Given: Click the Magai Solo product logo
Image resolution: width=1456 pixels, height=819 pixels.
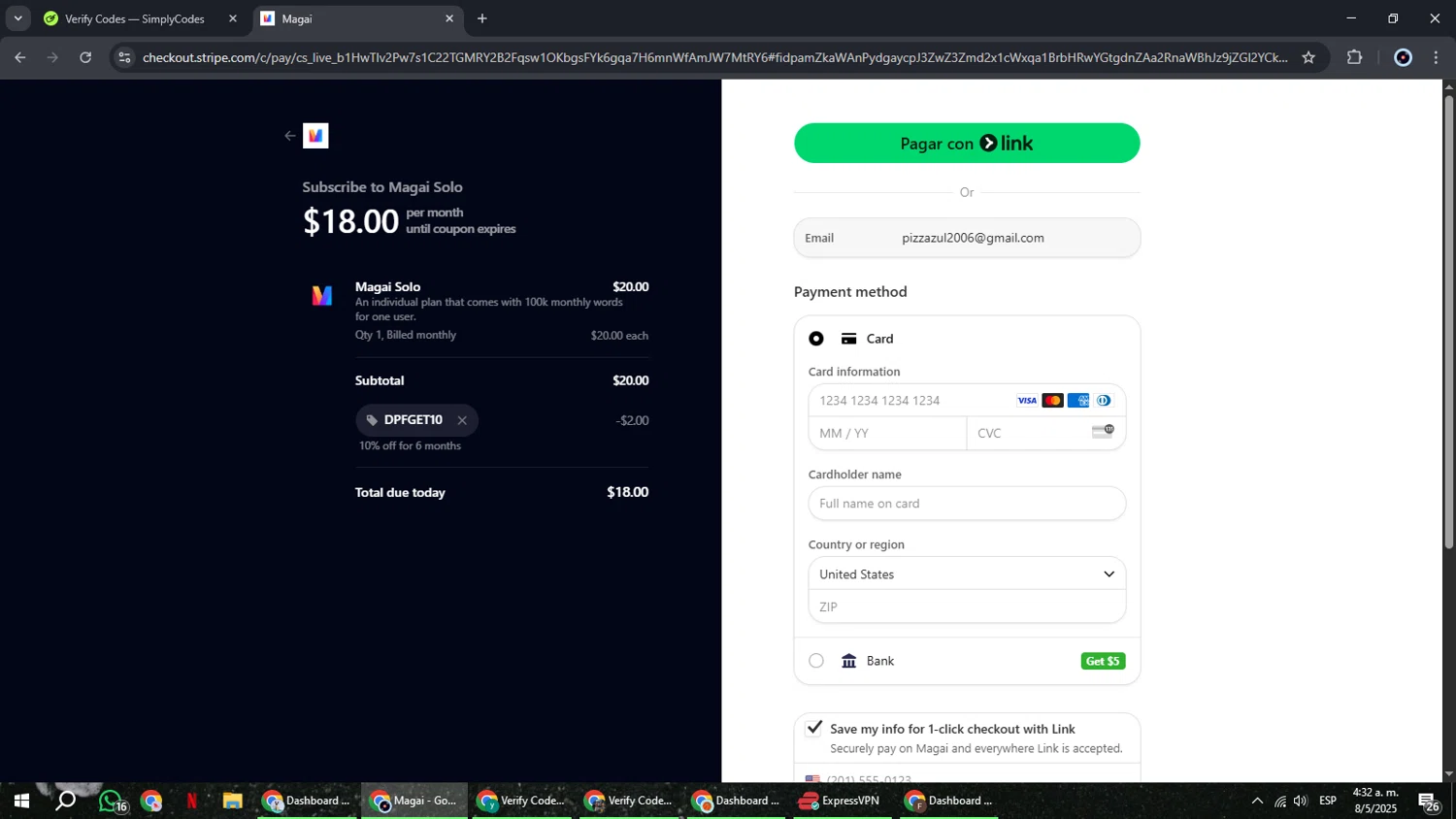Looking at the screenshot, I should pyautogui.click(x=322, y=296).
